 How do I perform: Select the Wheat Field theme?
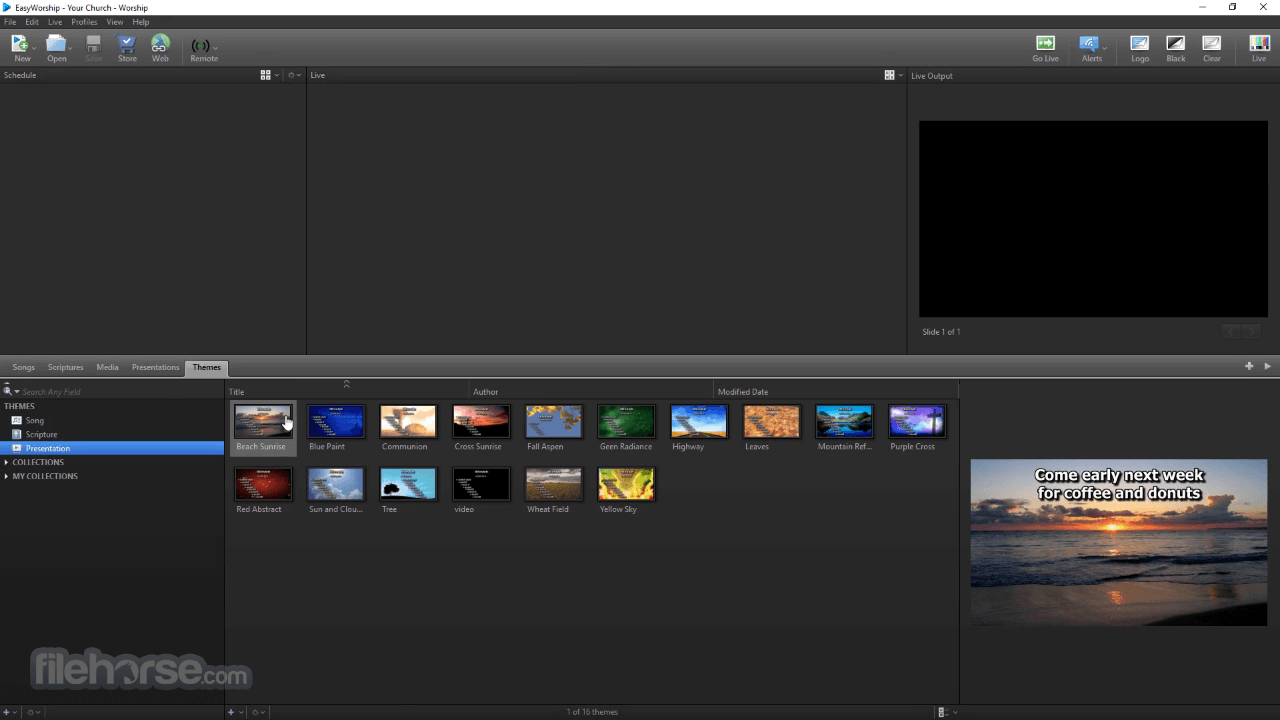(x=554, y=484)
